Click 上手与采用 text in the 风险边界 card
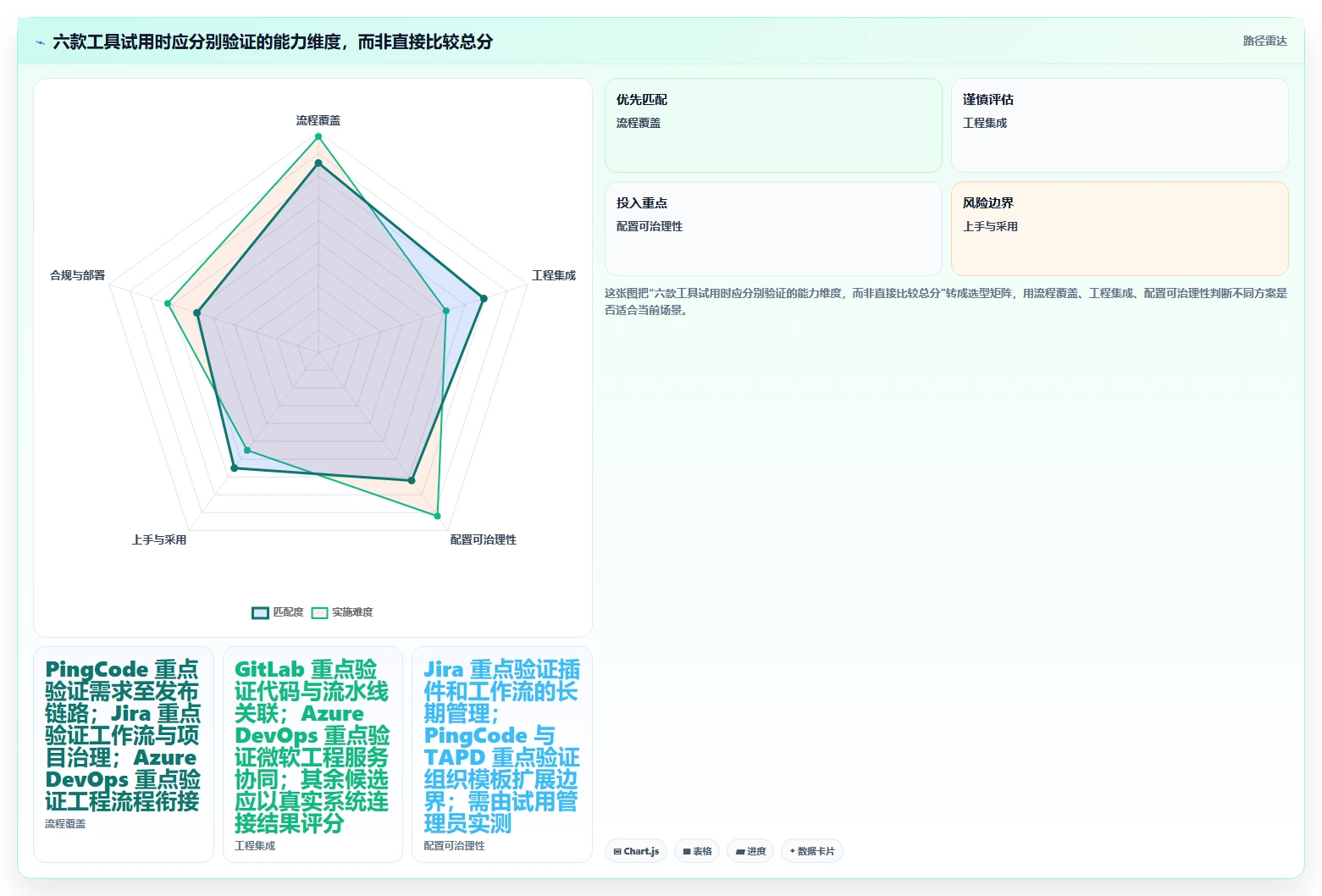This screenshot has height=896, width=1322. (990, 226)
